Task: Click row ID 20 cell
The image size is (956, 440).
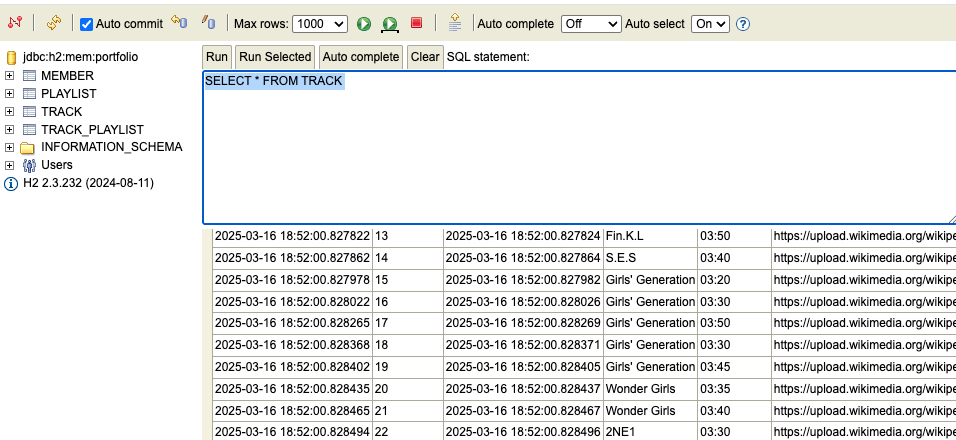Action: tap(407, 389)
